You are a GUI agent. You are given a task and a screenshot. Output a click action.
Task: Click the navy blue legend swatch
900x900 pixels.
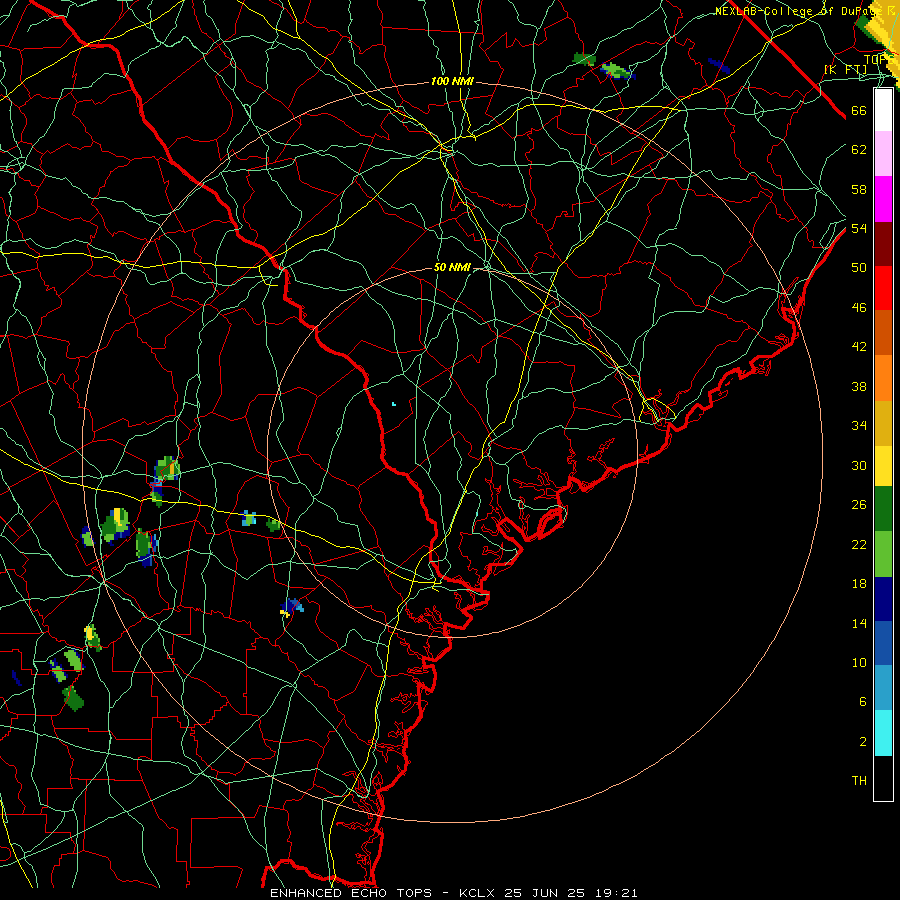883,599
